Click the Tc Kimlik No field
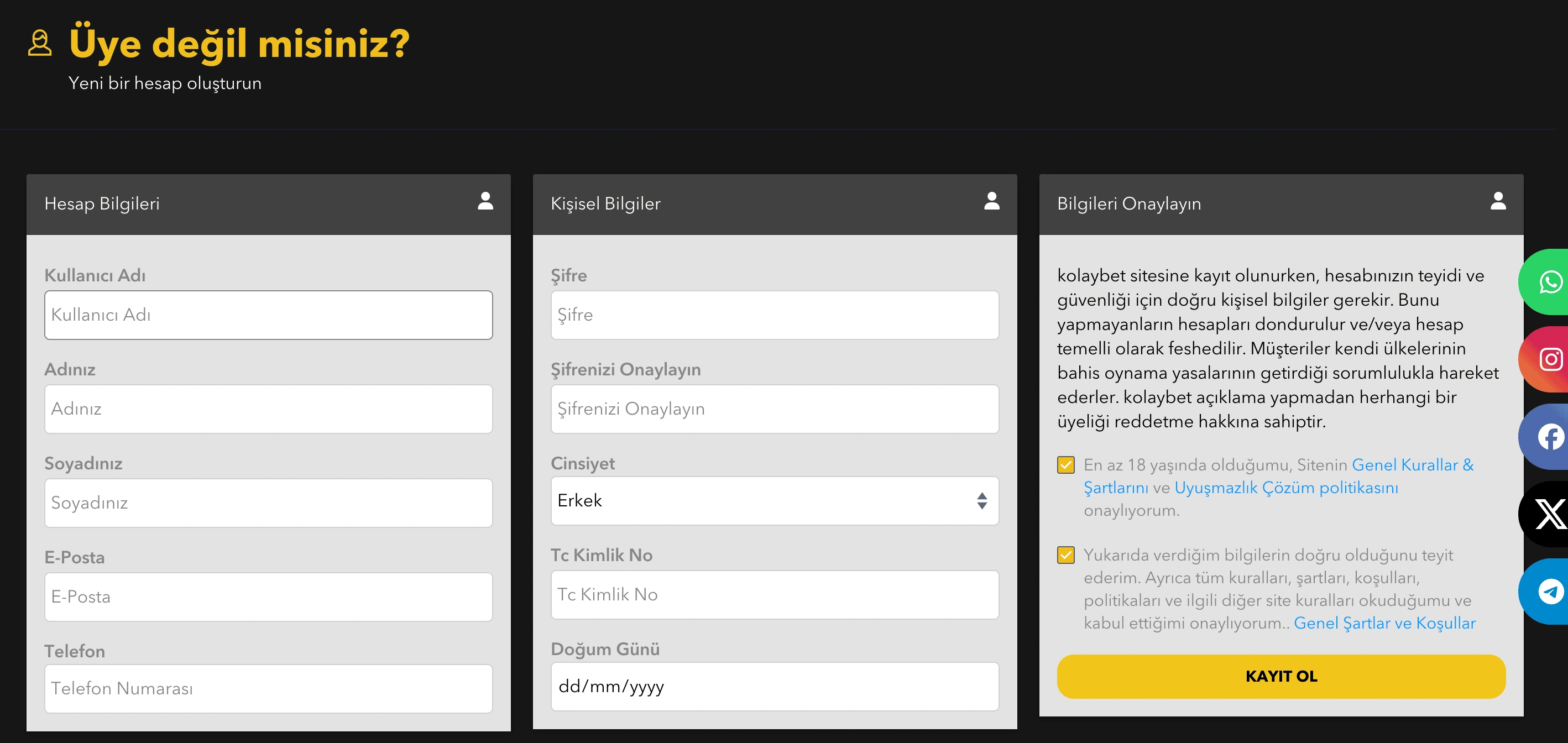 (774, 594)
